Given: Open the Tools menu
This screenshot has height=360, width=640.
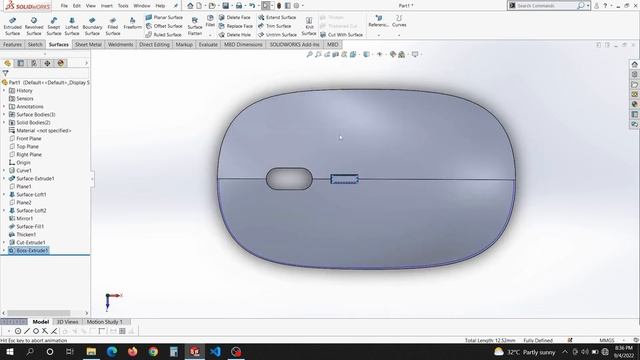Looking at the screenshot, I should click(123, 6).
